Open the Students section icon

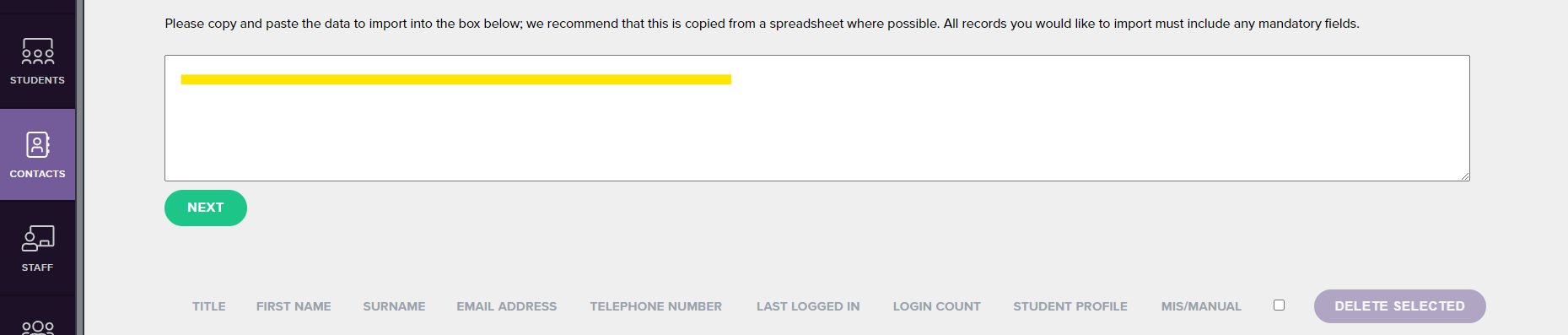[37, 51]
